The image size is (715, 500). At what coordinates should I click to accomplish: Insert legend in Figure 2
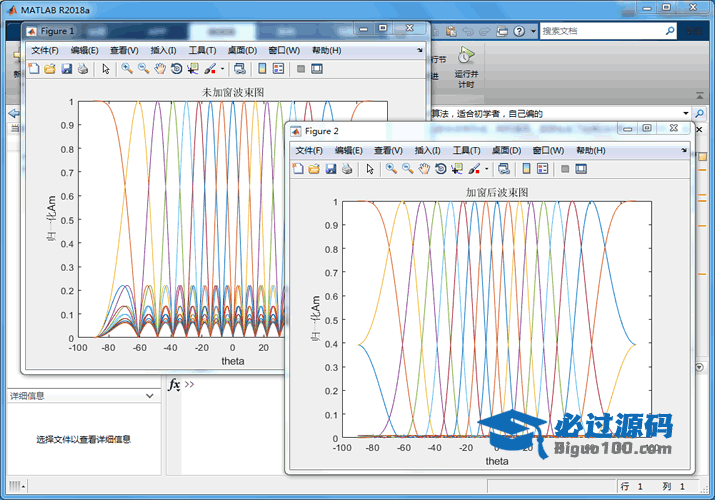tap(543, 169)
